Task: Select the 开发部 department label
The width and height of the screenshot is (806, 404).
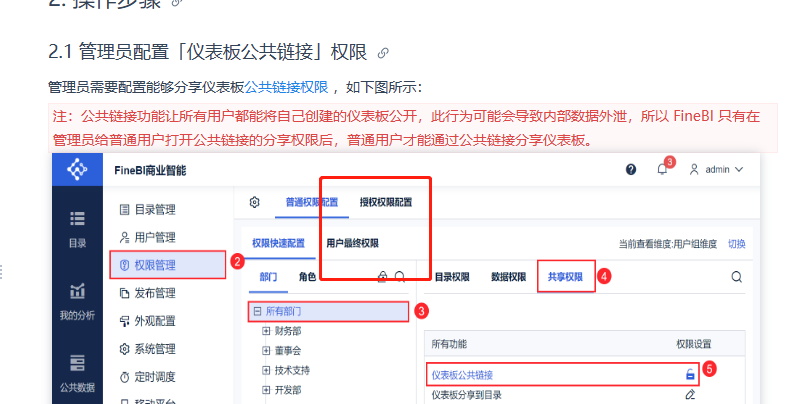Action: [288, 390]
